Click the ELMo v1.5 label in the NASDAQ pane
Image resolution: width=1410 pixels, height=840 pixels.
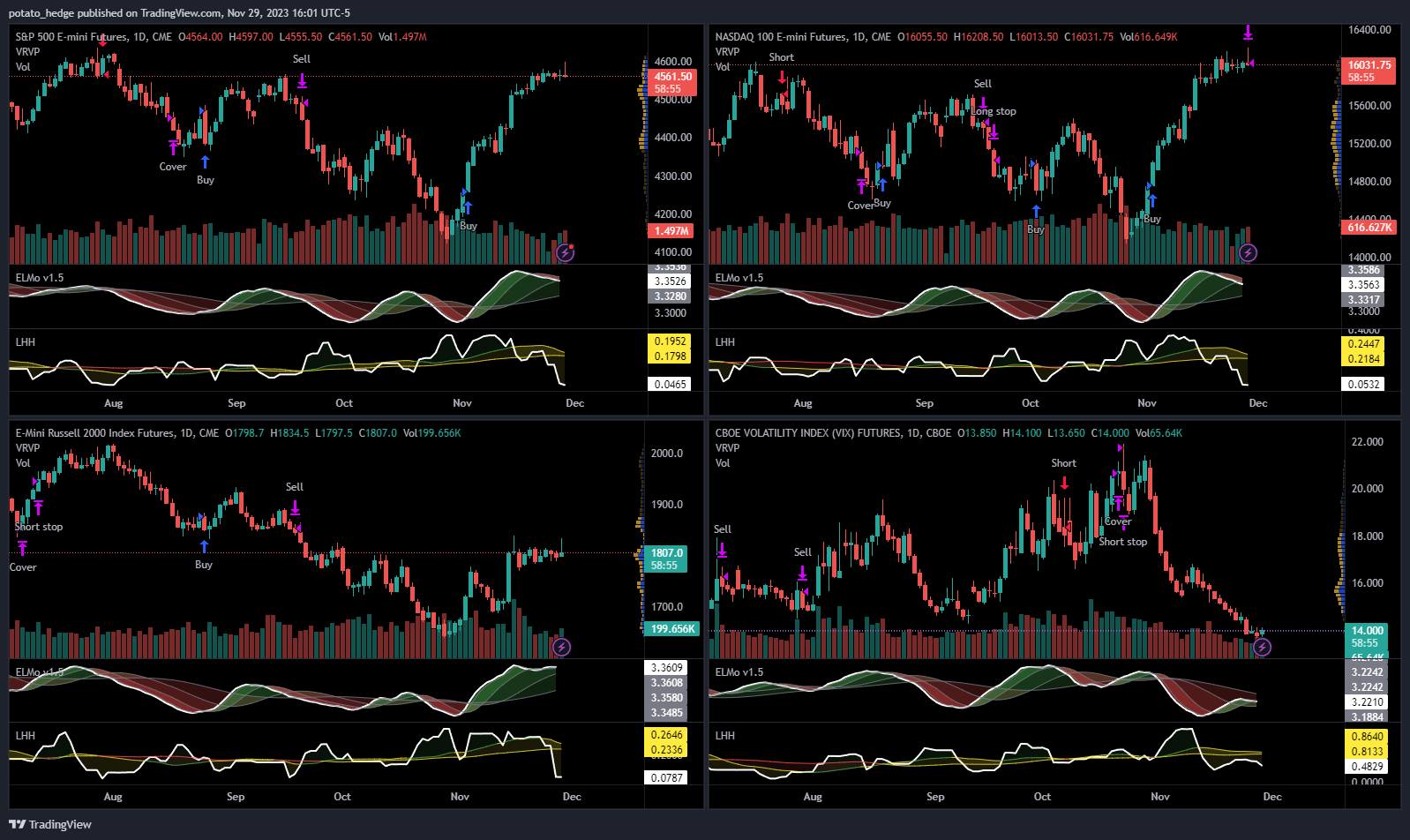click(x=739, y=278)
